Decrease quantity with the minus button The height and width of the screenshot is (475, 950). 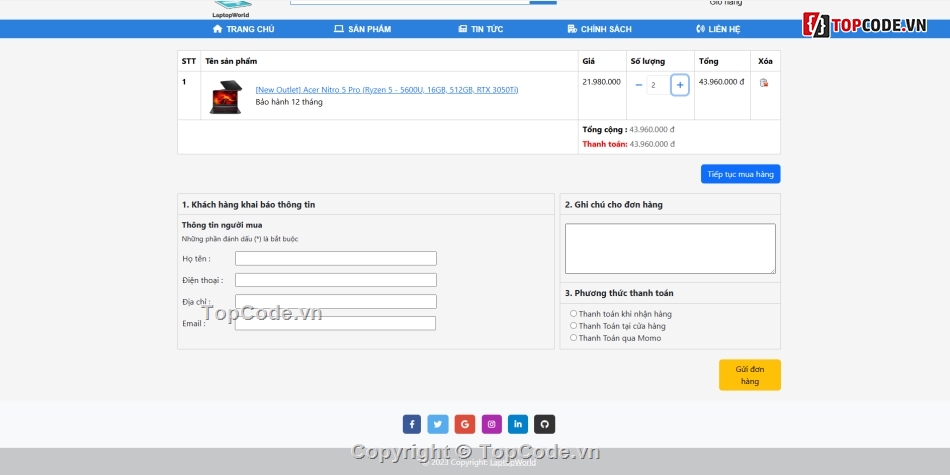coord(639,85)
